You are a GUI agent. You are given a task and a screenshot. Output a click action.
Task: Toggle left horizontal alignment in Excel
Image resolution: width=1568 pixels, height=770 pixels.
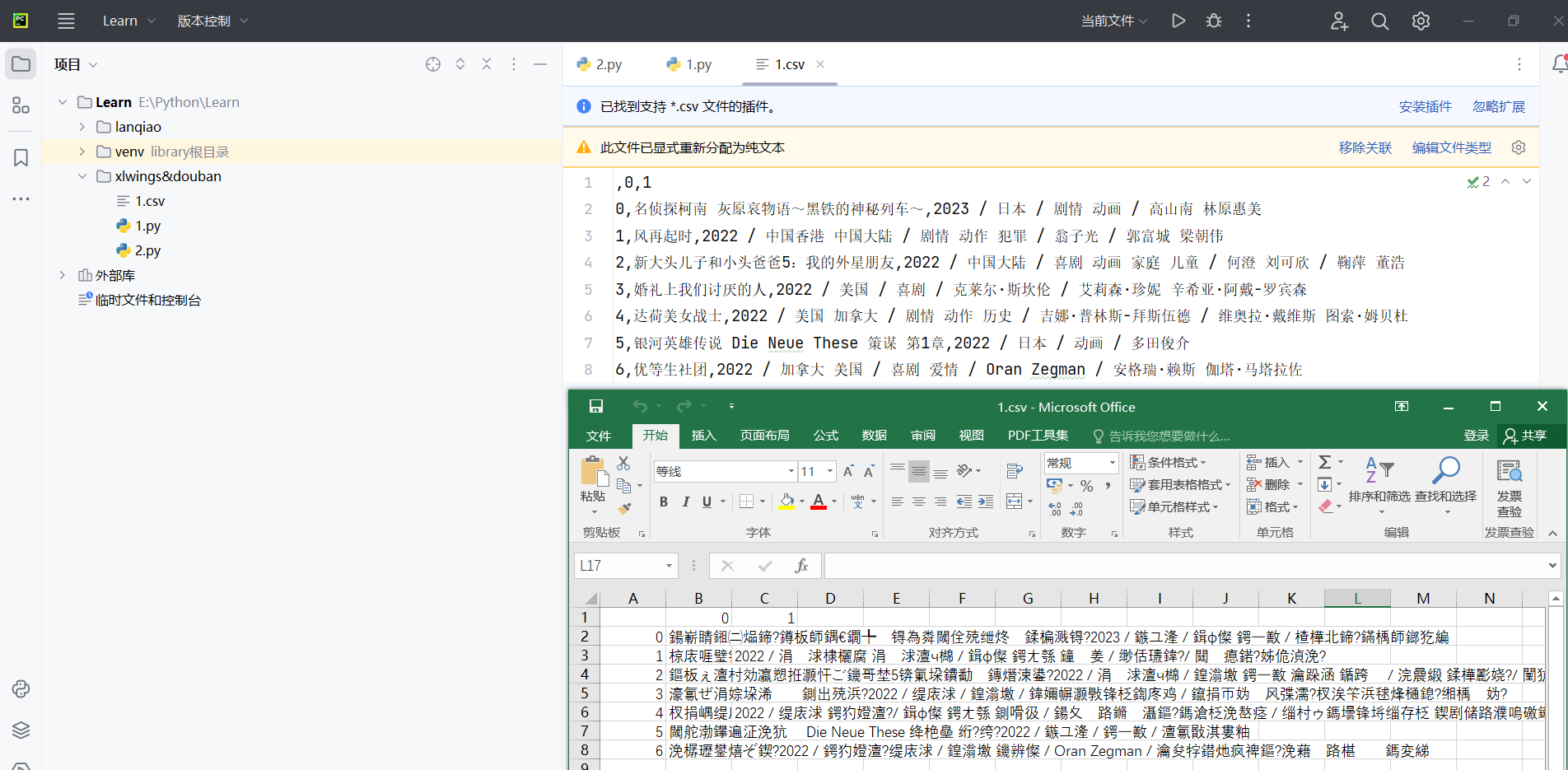pyautogui.click(x=898, y=502)
